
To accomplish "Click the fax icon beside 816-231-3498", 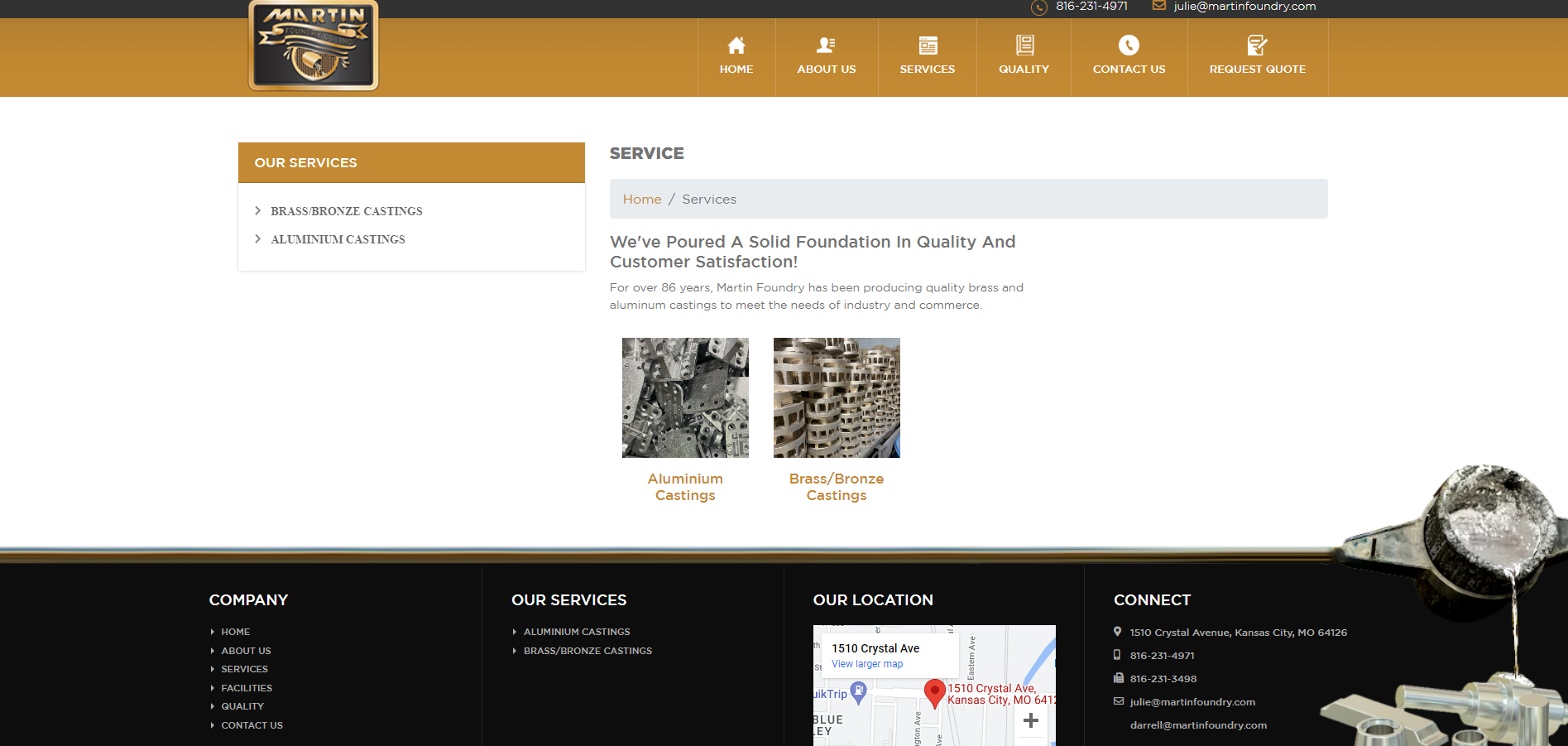I will (1118, 678).
